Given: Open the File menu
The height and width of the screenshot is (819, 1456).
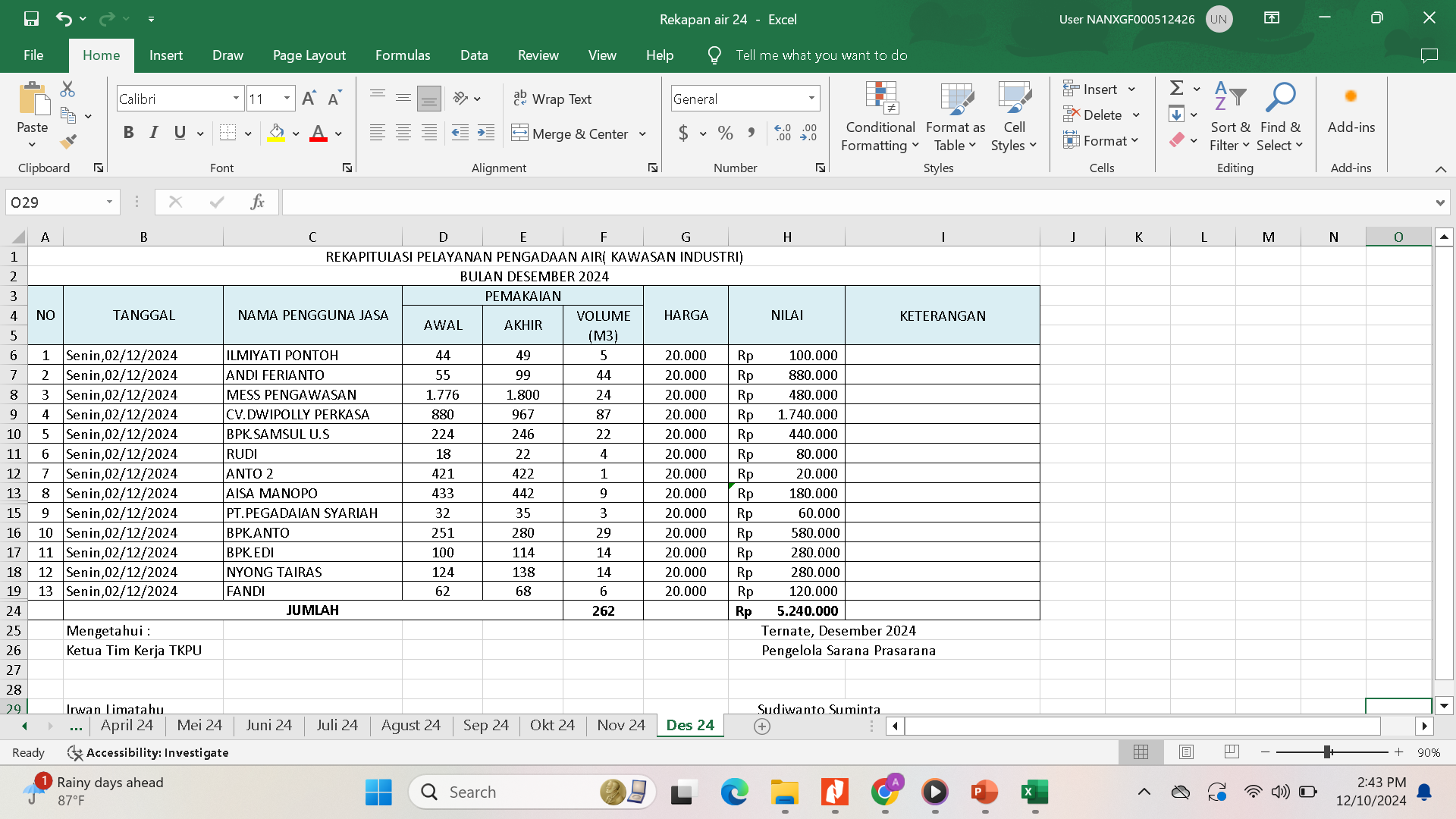Looking at the screenshot, I should 33,55.
